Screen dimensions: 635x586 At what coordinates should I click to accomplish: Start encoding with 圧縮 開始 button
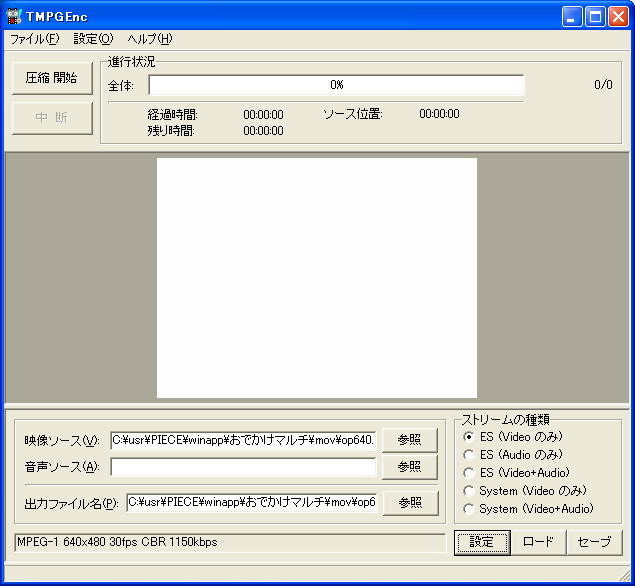[x=52, y=78]
